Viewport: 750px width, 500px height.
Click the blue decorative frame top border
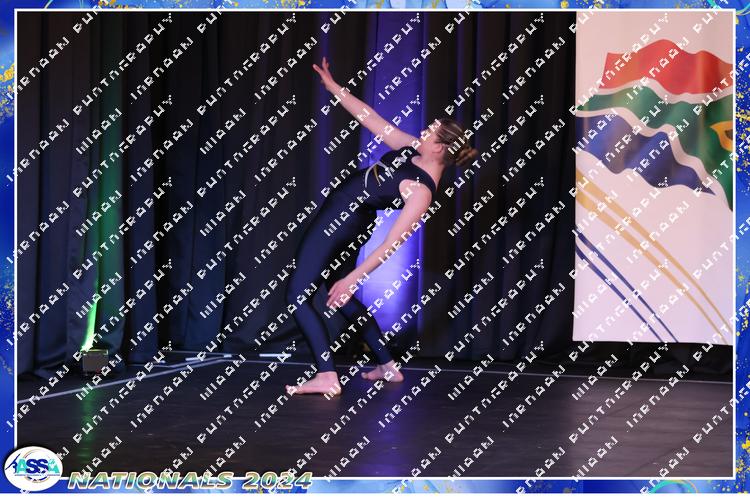click(375, 5)
